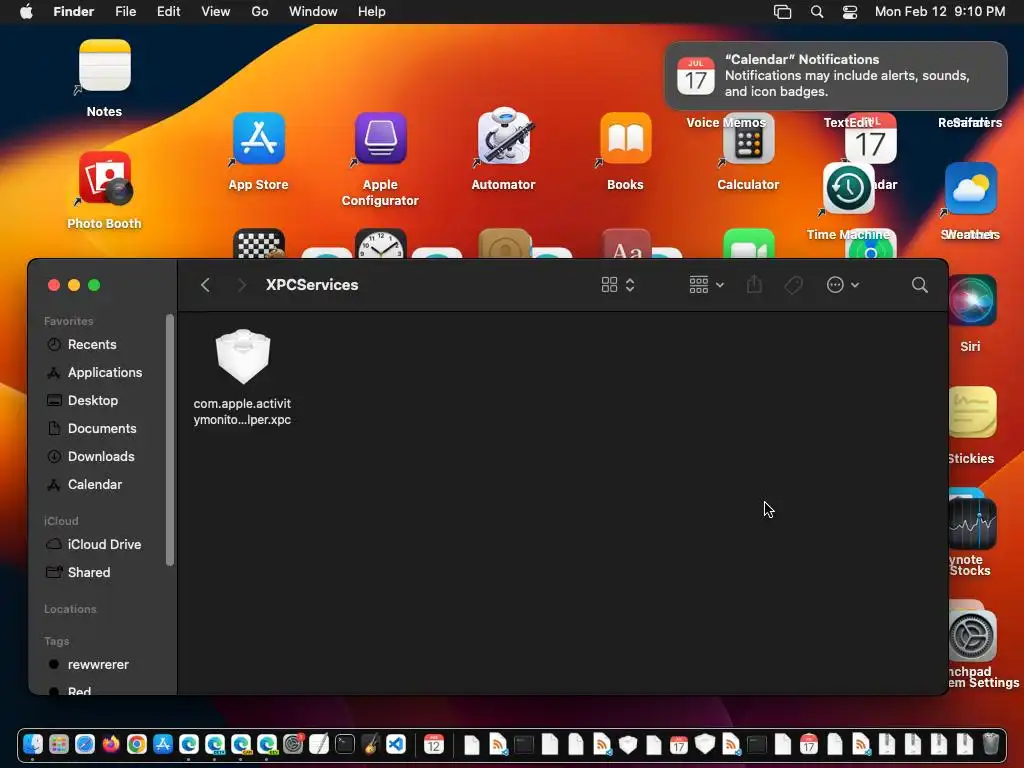Open the Go menu
This screenshot has width=1024, height=768.
259,12
